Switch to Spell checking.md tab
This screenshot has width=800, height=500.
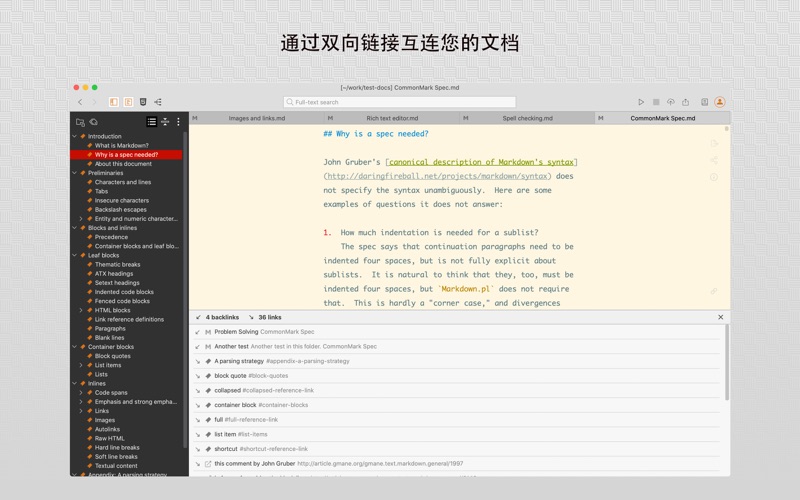point(527,118)
